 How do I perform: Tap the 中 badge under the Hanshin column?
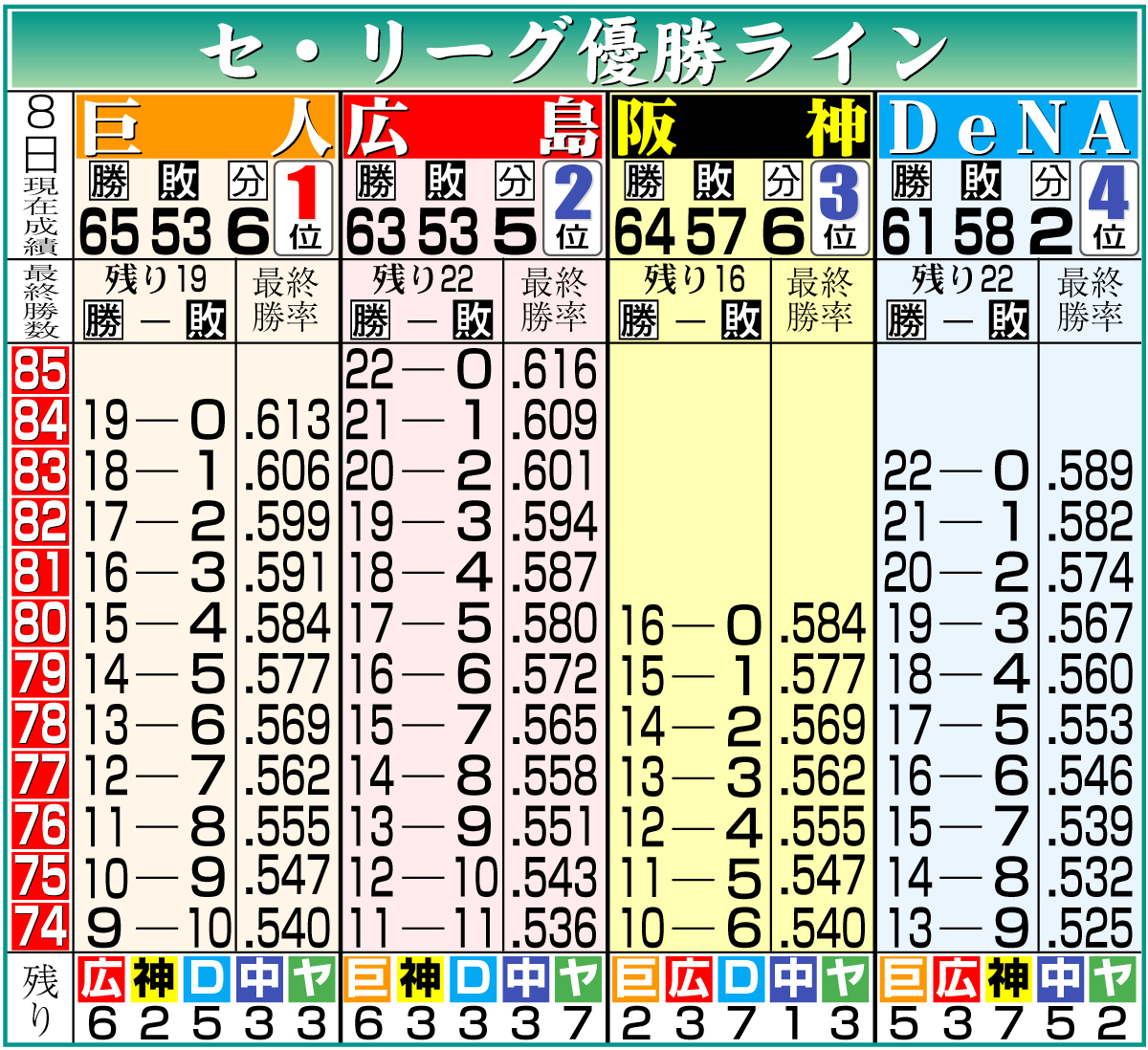pyautogui.click(x=793, y=979)
